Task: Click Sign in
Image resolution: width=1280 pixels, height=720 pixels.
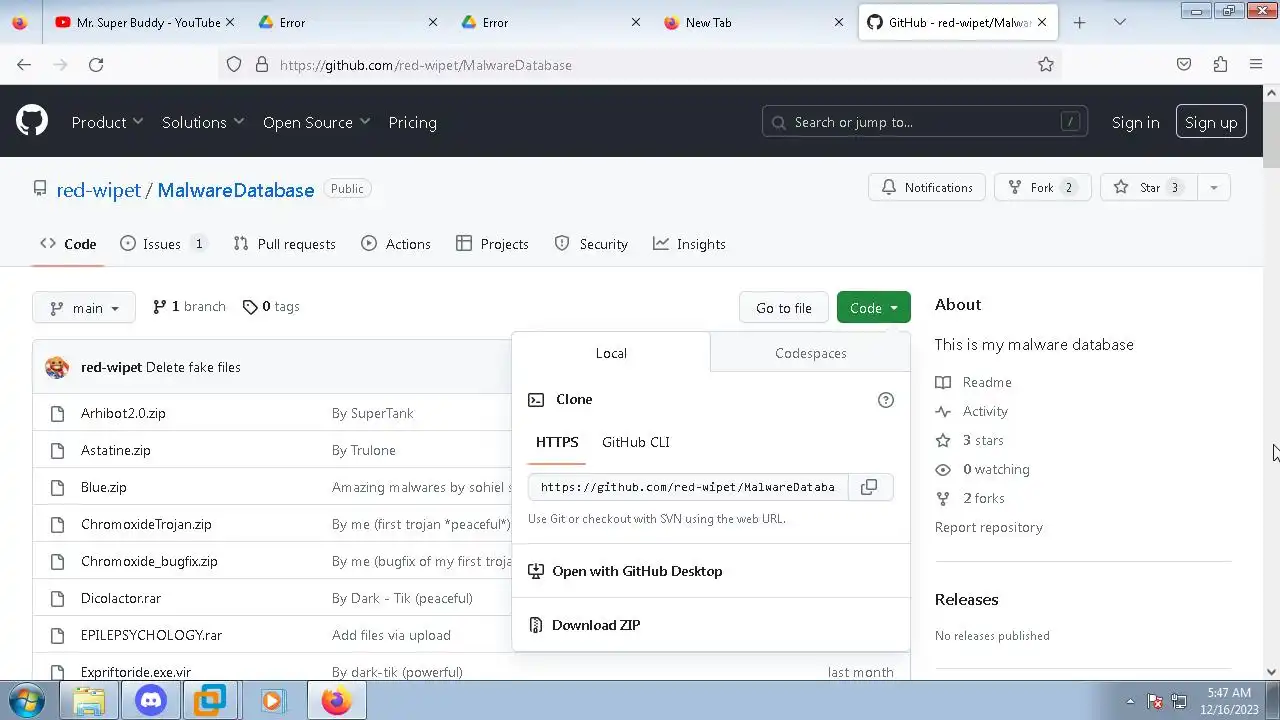Action: (1135, 122)
